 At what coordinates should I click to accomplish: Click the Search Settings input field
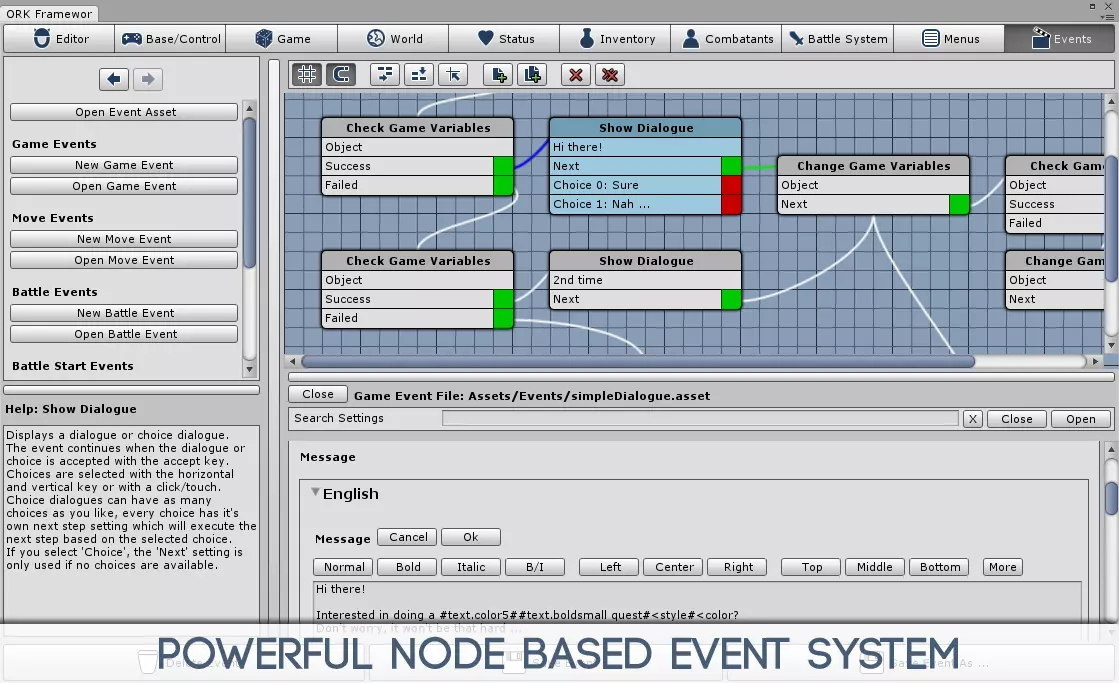pyautogui.click(x=700, y=418)
